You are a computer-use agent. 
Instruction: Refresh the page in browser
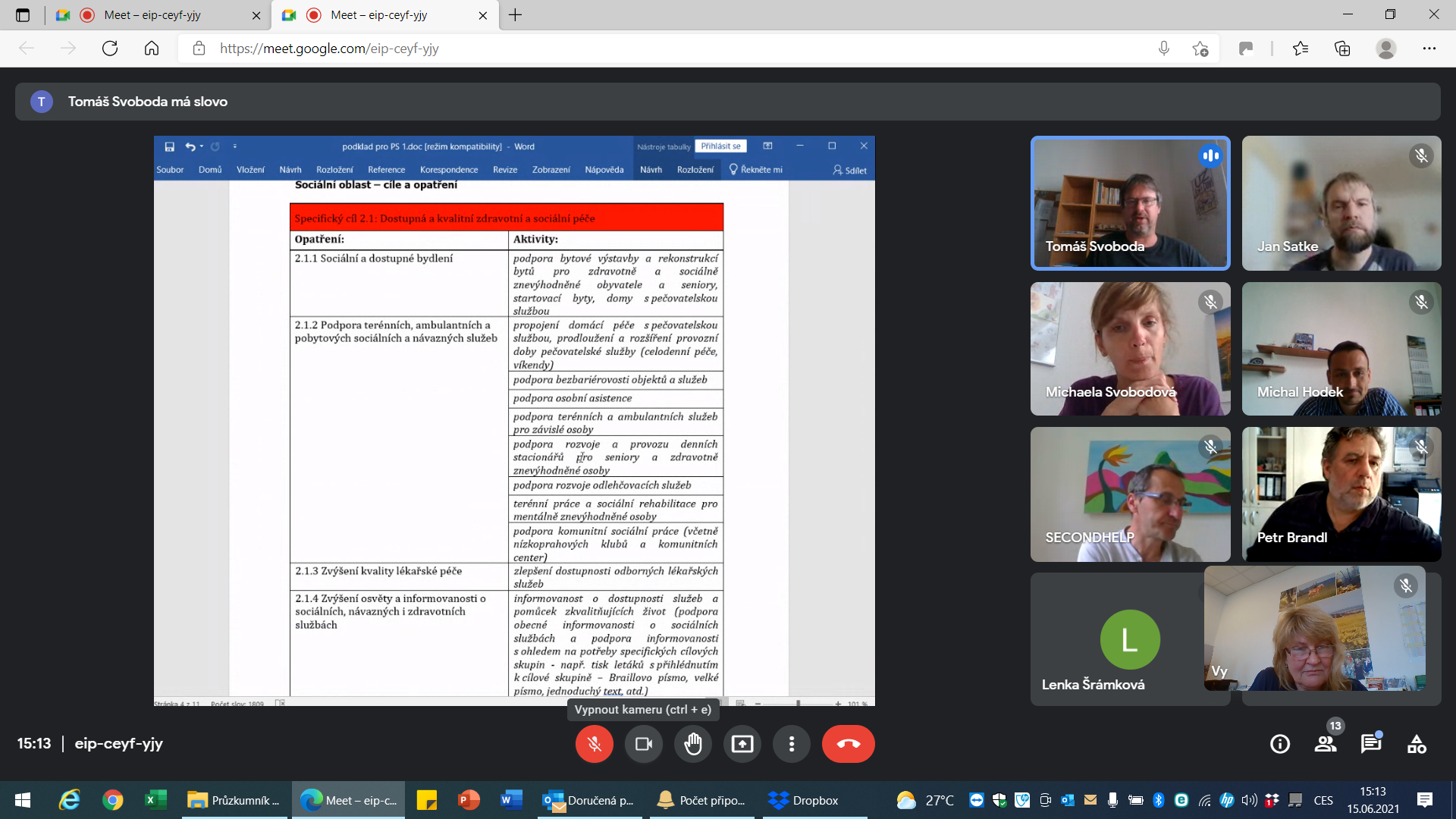click(x=110, y=49)
